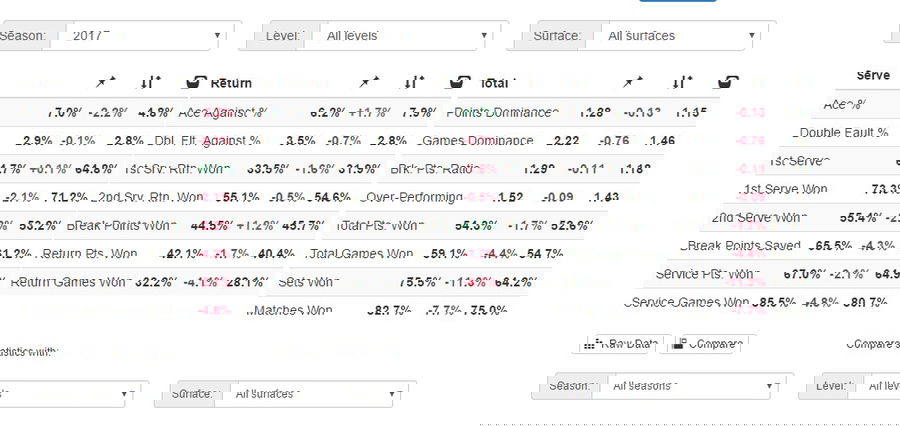Click the arrow icon just right of Return heading
900x426 pixels.
[x=369, y=83]
